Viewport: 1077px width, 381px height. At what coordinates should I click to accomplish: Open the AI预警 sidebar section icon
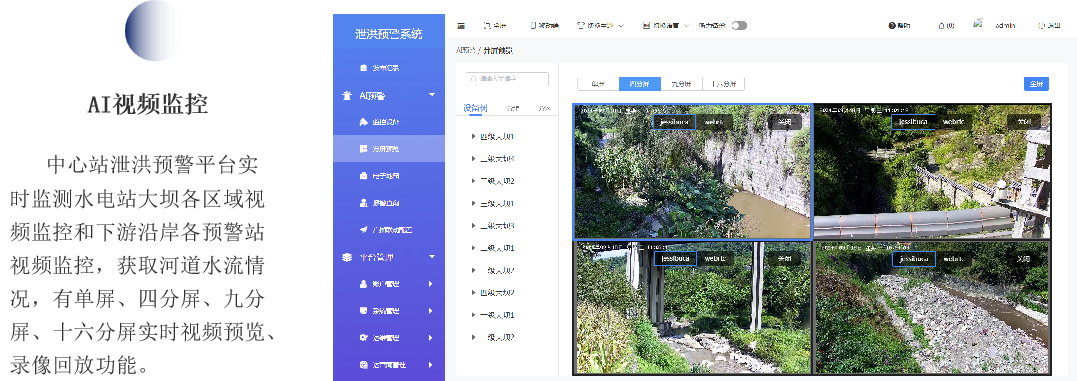point(347,95)
